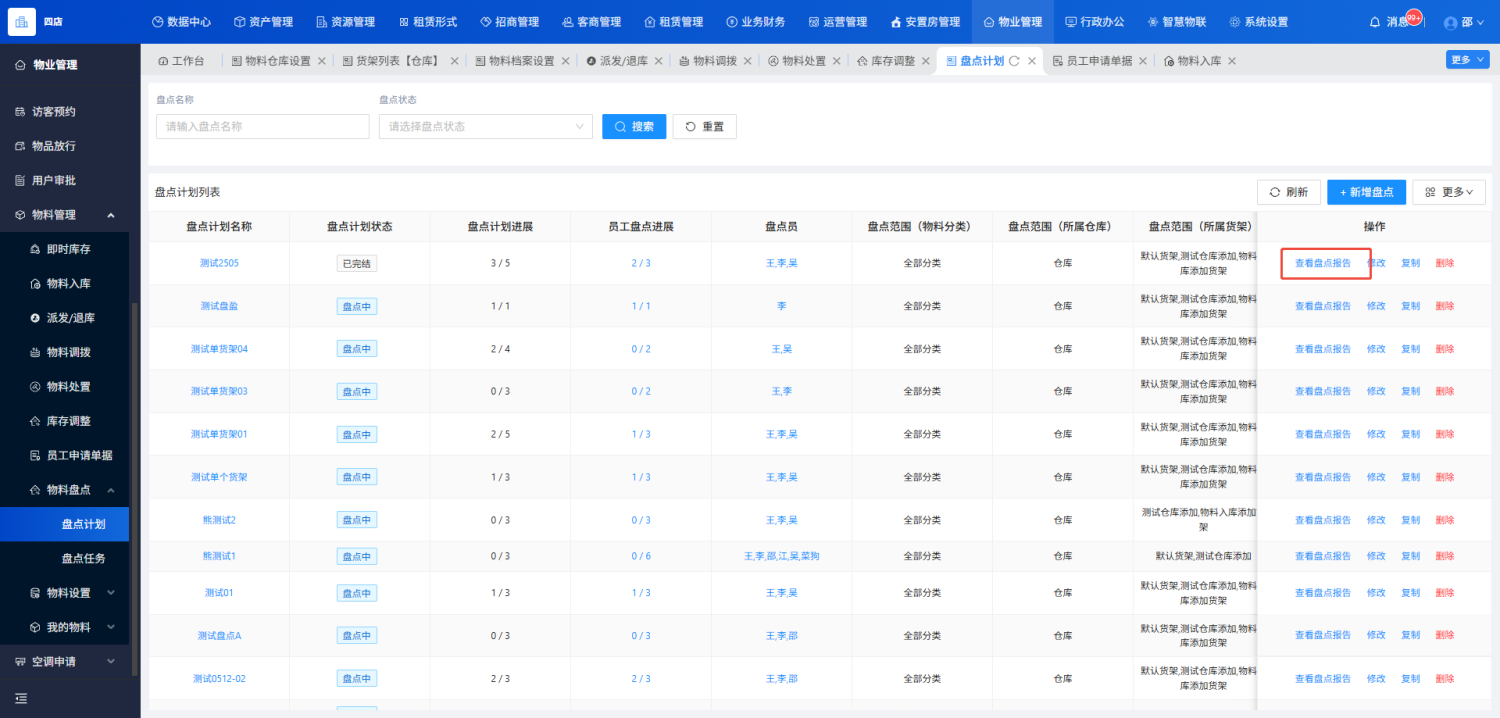Select 盘点任务 in the sidebar
1500x718 pixels.
pos(83,559)
